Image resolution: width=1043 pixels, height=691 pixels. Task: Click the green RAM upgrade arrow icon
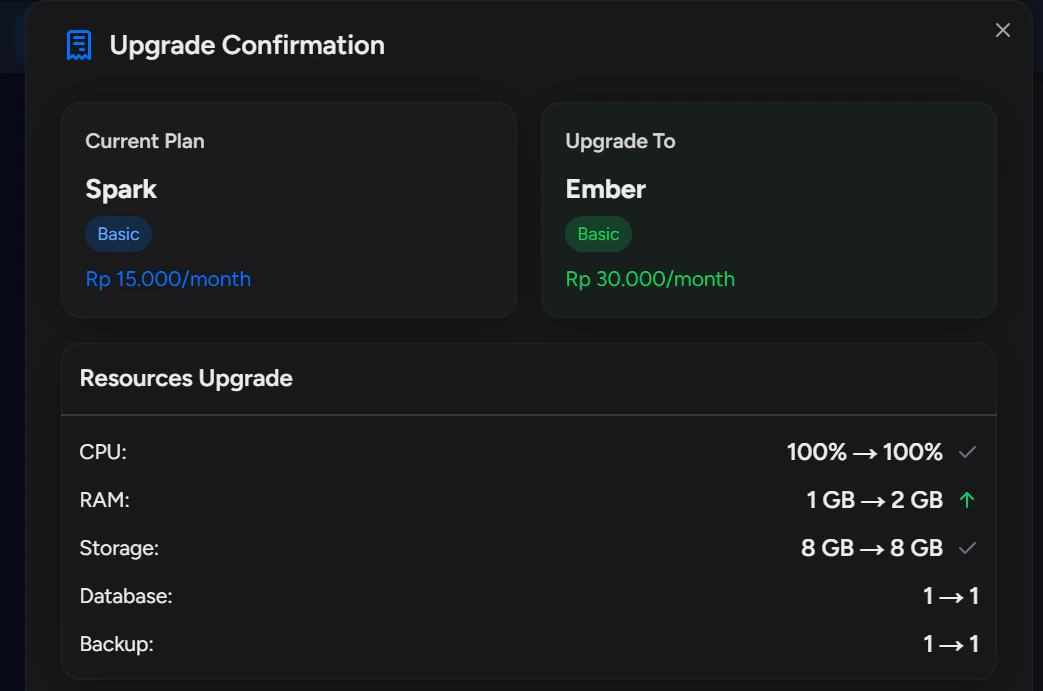point(967,499)
